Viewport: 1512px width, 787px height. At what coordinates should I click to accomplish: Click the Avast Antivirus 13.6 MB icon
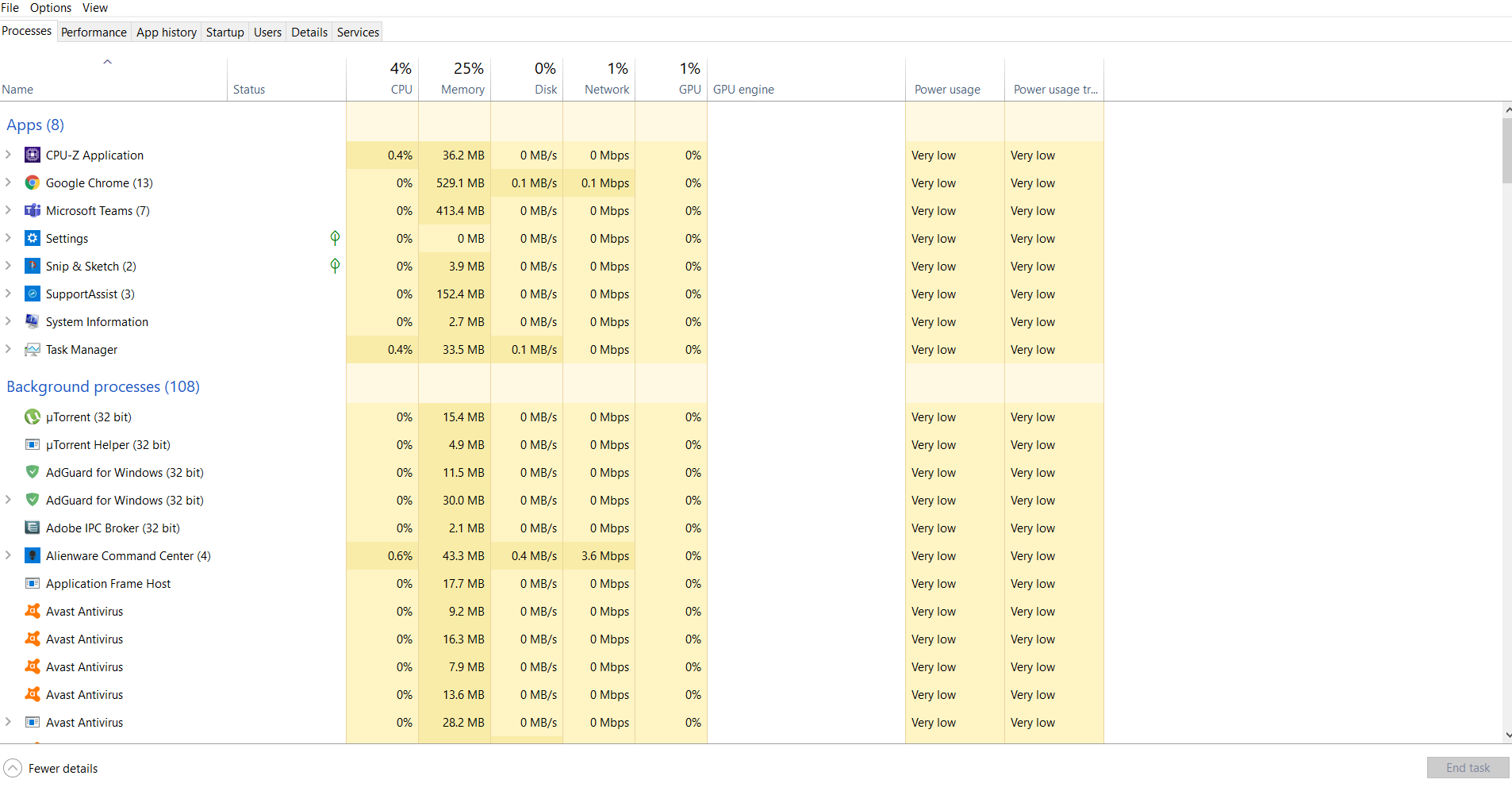coord(33,694)
